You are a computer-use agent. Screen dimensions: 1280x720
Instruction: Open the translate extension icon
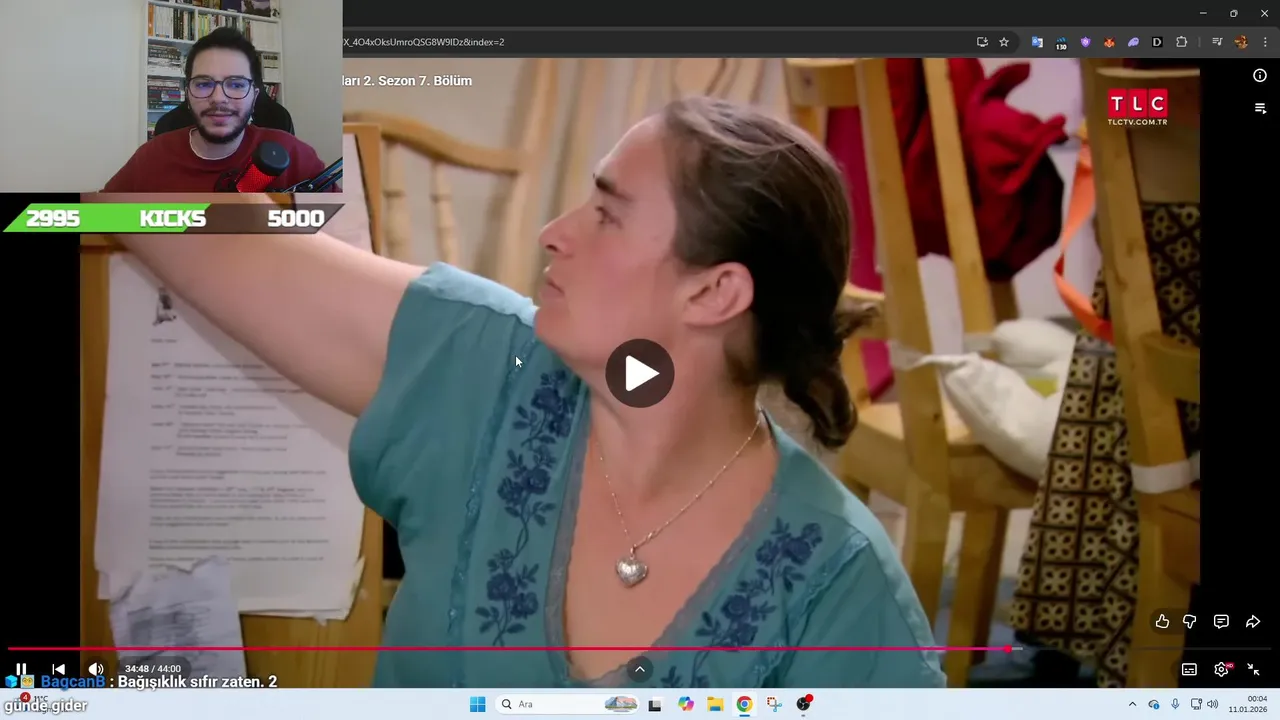click(1037, 42)
